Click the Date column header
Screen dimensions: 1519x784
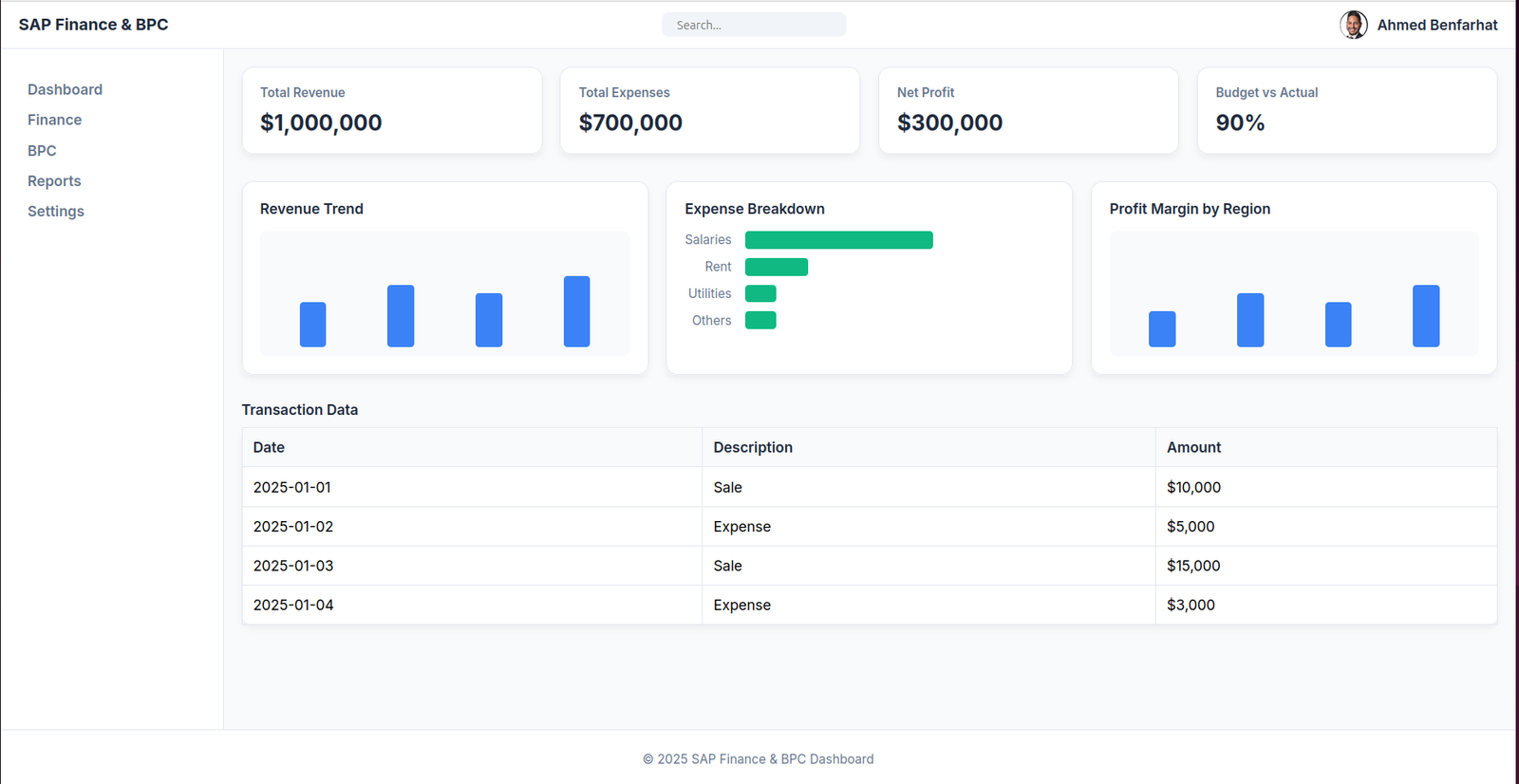[x=269, y=447]
